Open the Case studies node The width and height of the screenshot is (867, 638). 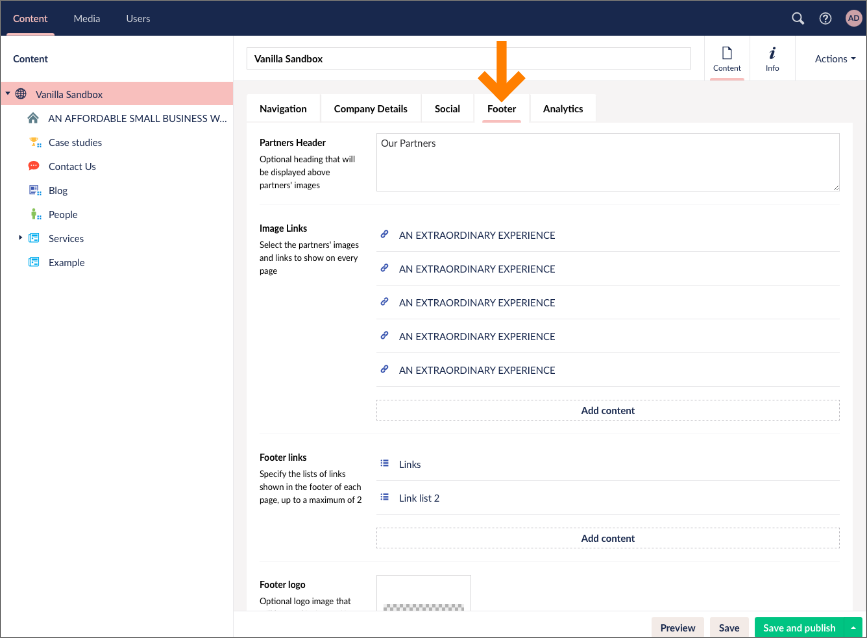coord(75,142)
